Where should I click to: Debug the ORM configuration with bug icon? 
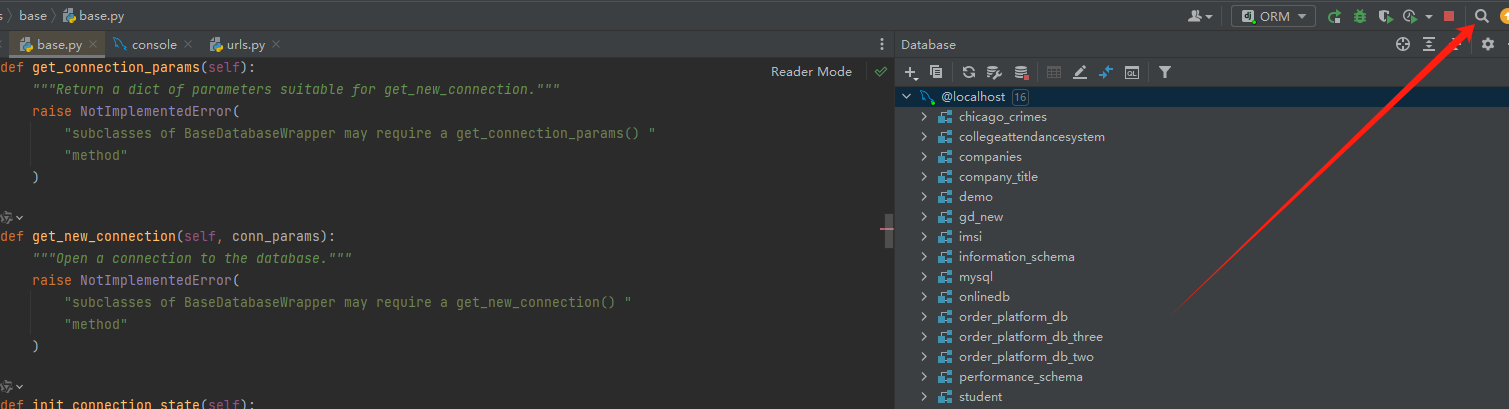tap(1359, 16)
